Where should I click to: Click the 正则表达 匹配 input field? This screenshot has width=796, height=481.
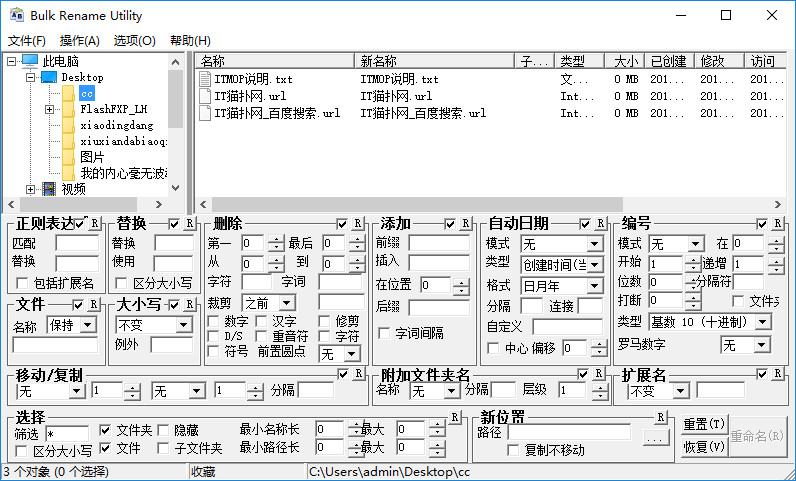tap(77, 243)
